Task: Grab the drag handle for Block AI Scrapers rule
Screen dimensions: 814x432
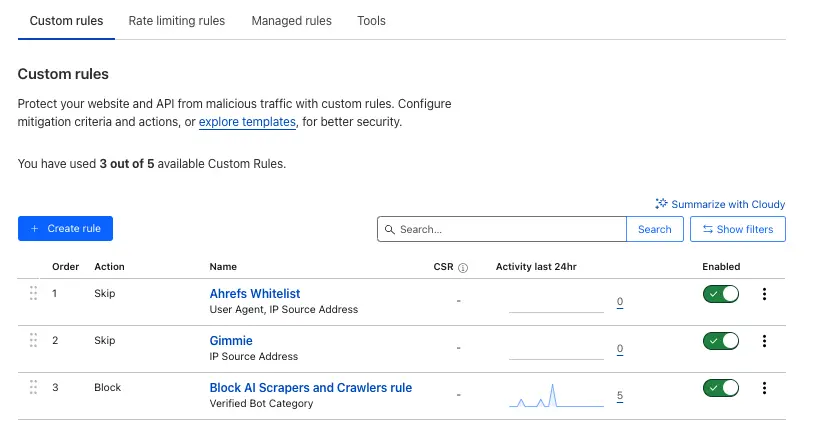Action: 33,387
